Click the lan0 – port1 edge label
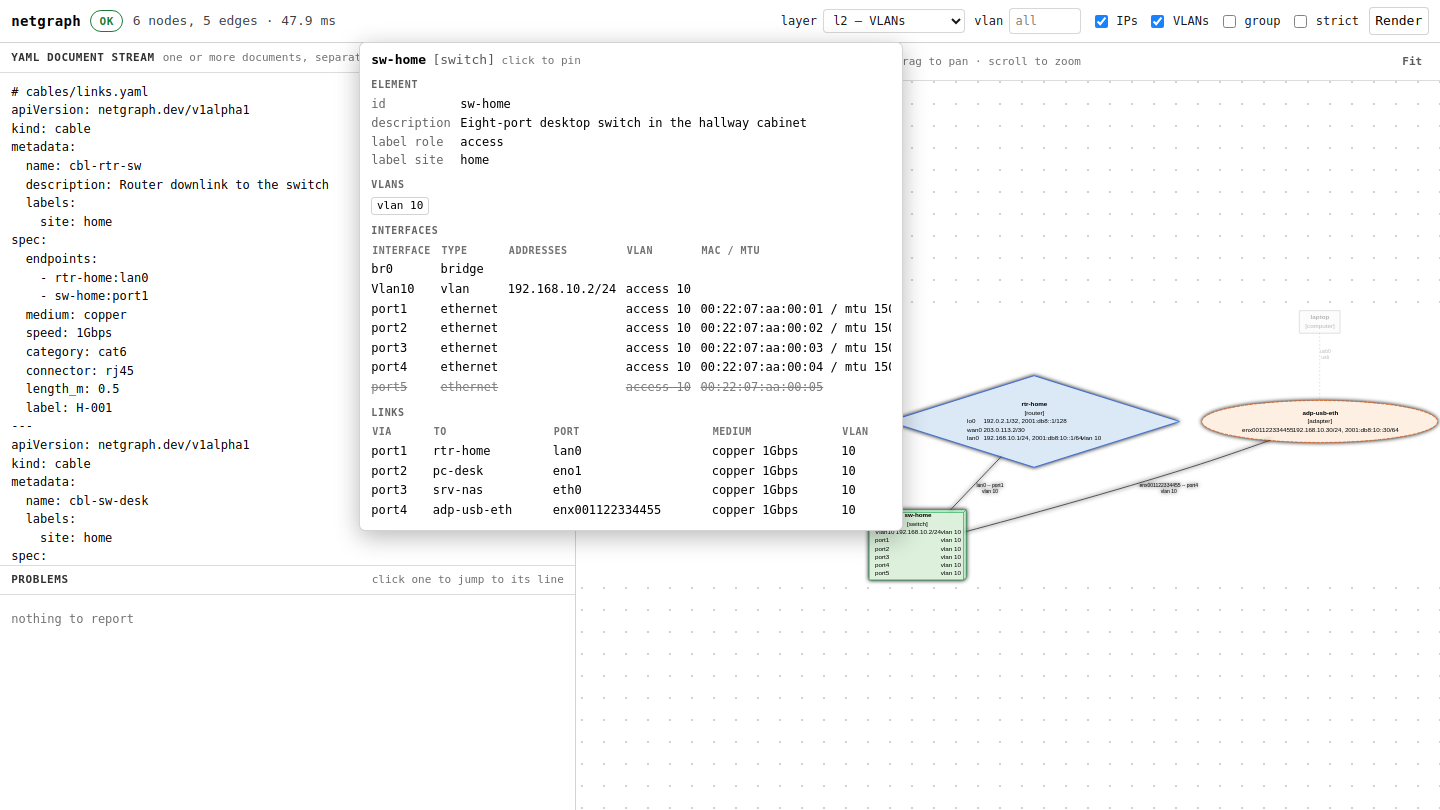The width and height of the screenshot is (1440, 810). click(x=990, y=488)
